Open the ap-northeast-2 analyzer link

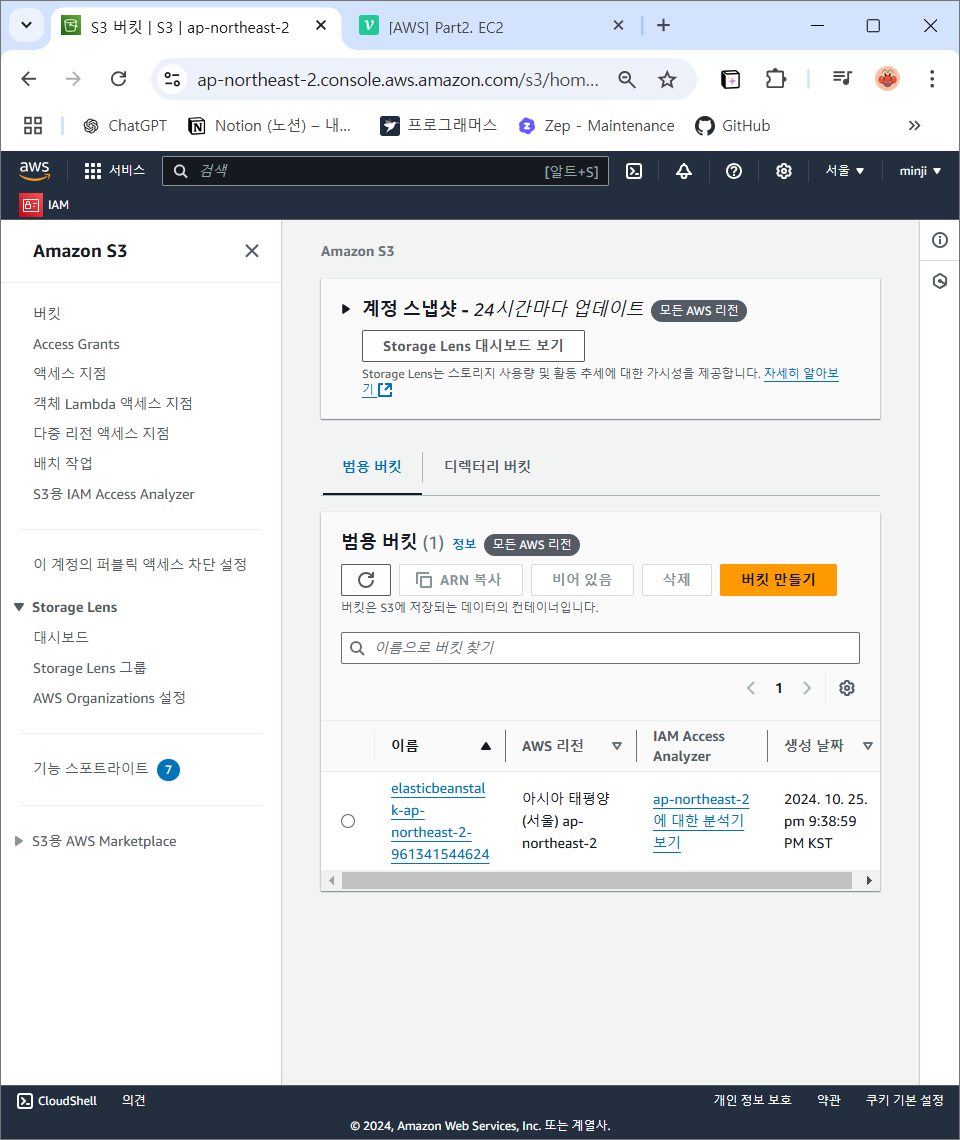(701, 821)
